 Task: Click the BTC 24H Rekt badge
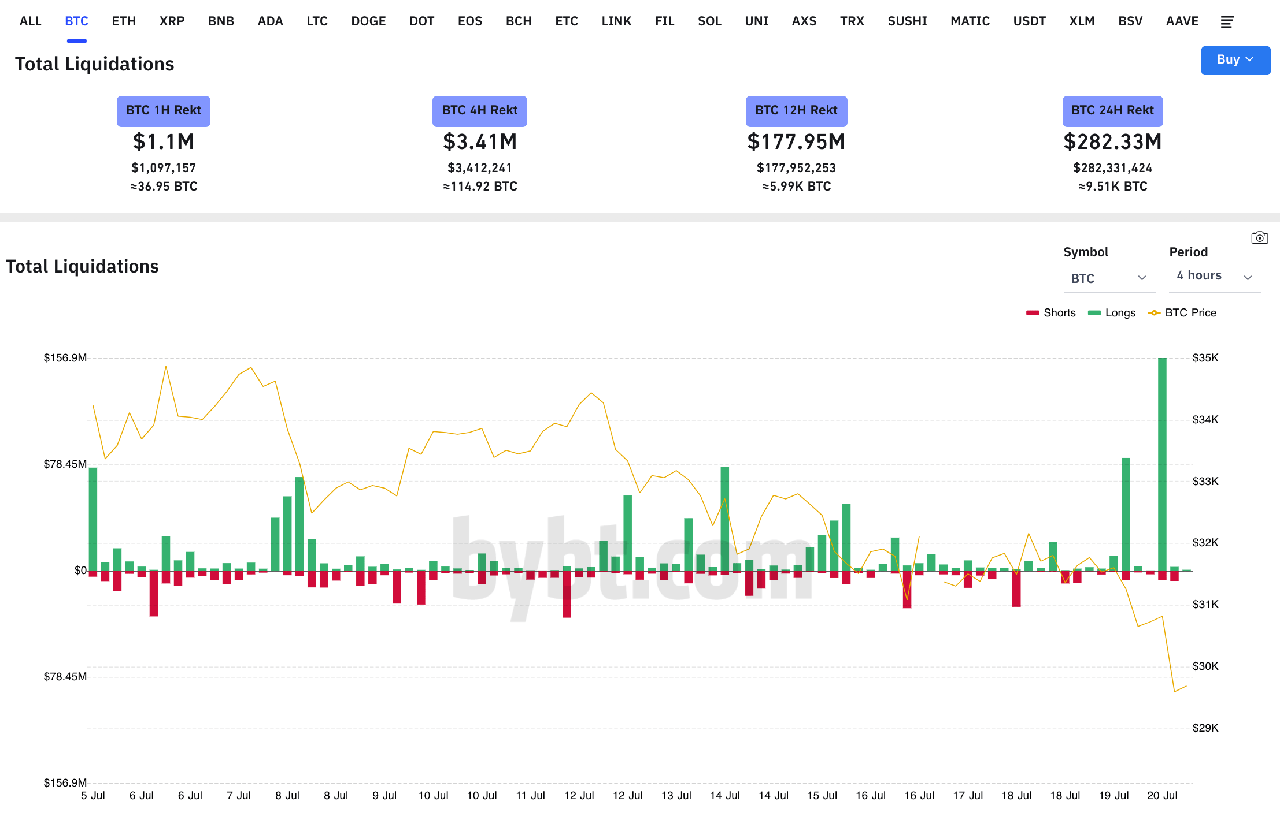pyautogui.click(x=1113, y=110)
